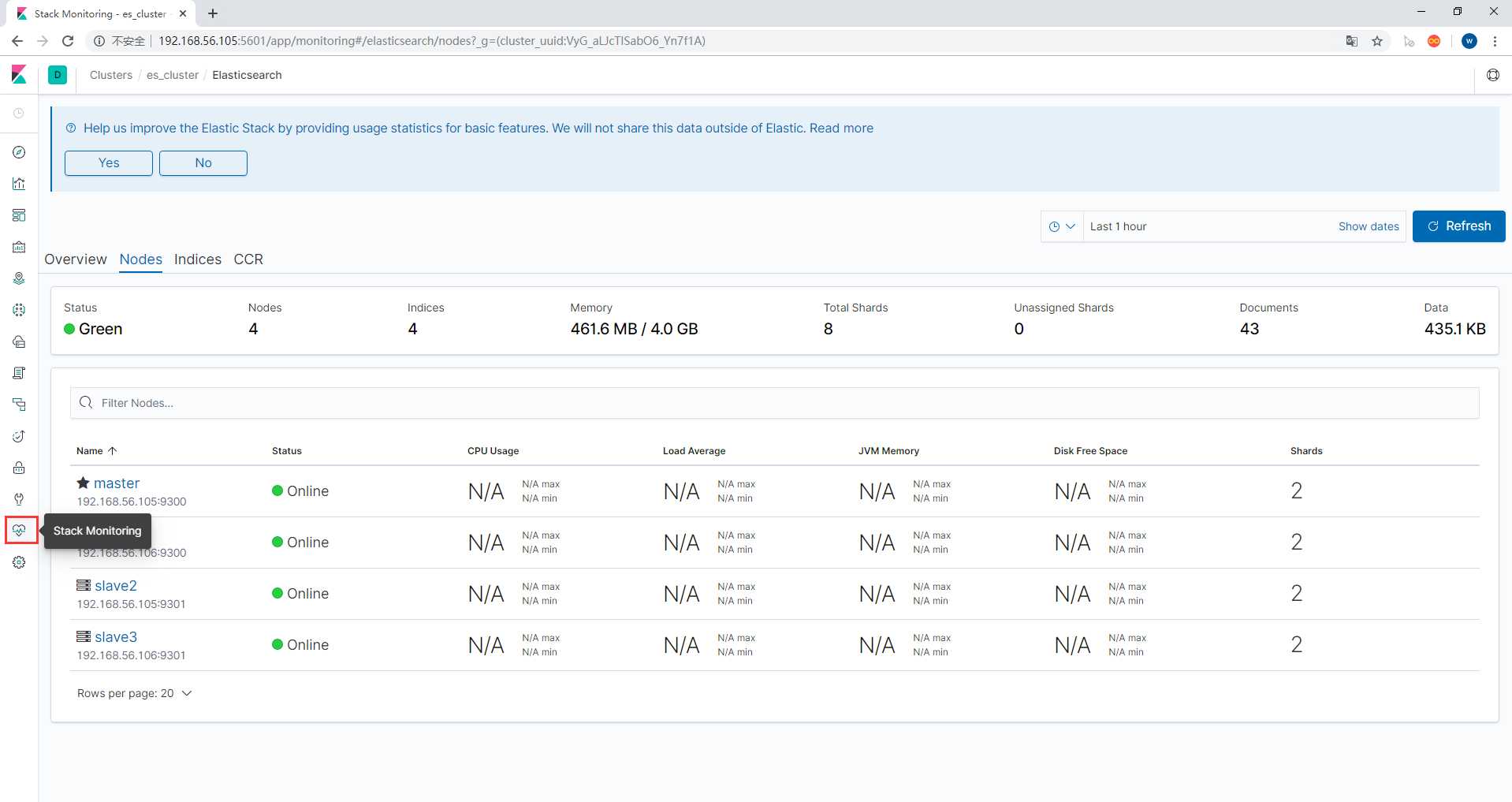Open Machine Learning icon in sidebar
This screenshot has width=1512, height=802.
pos(19,310)
